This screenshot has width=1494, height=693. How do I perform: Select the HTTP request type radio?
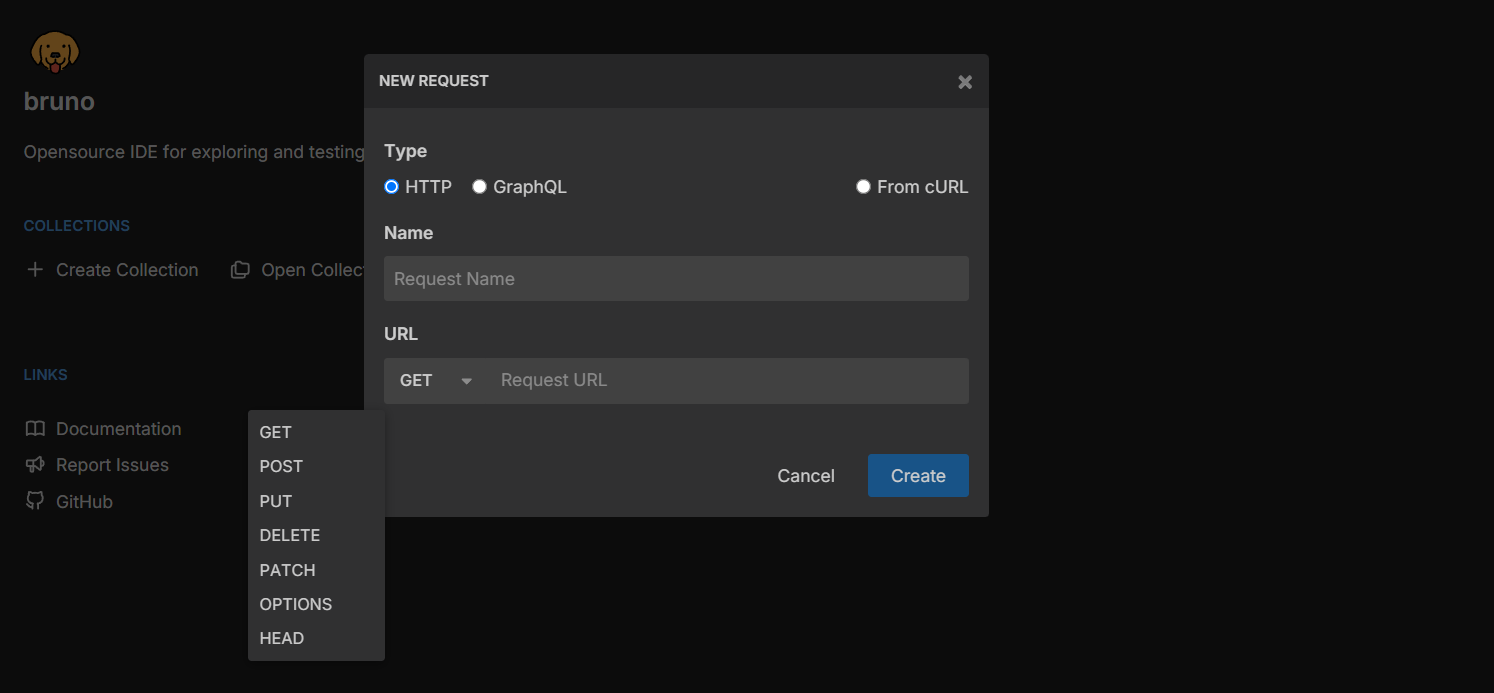pos(391,186)
